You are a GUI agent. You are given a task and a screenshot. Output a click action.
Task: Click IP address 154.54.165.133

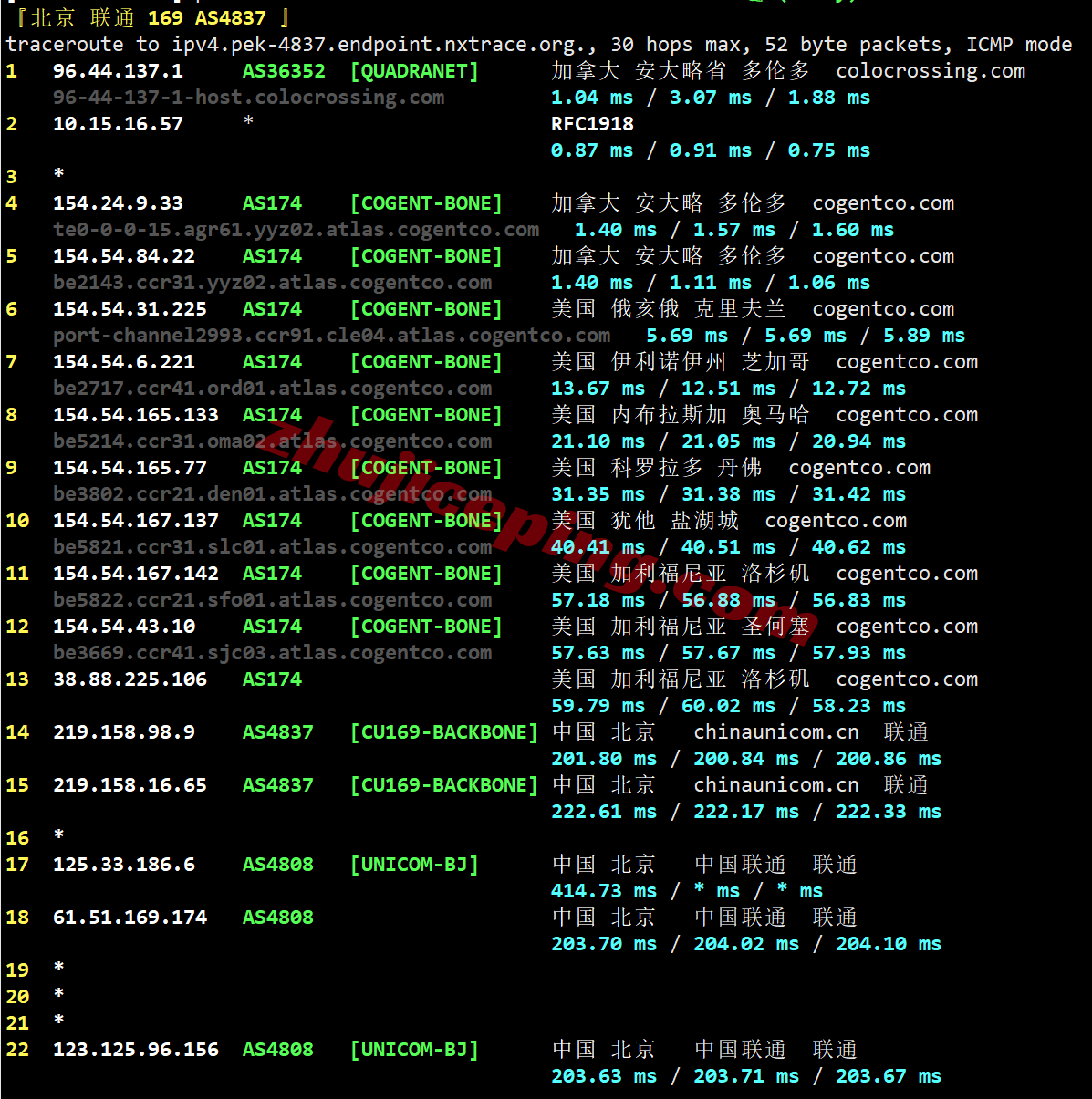(x=136, y=415)
